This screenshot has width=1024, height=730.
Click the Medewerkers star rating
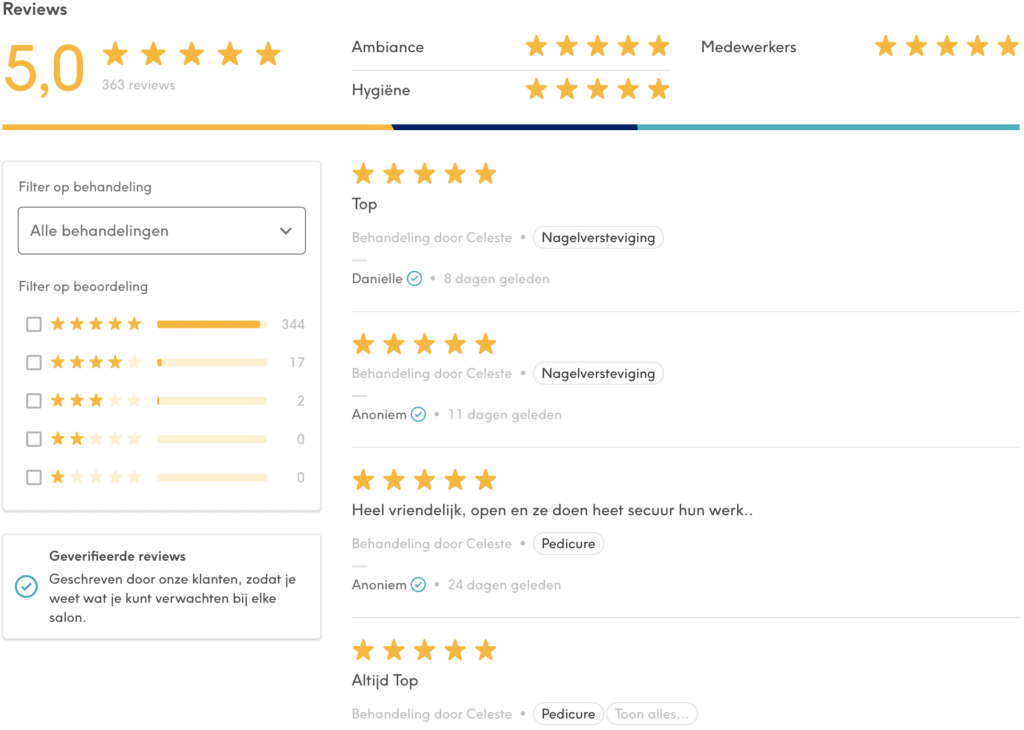pyautogui.click(x=947, y=46)
